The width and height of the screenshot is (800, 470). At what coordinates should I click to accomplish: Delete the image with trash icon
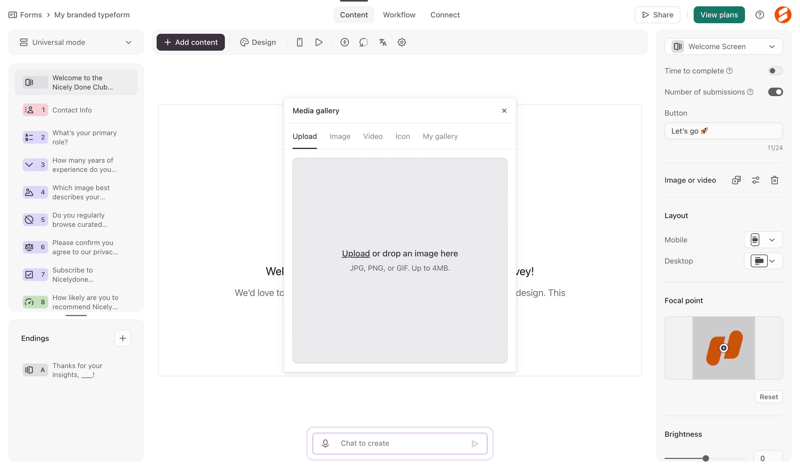[x=774, y=180]
